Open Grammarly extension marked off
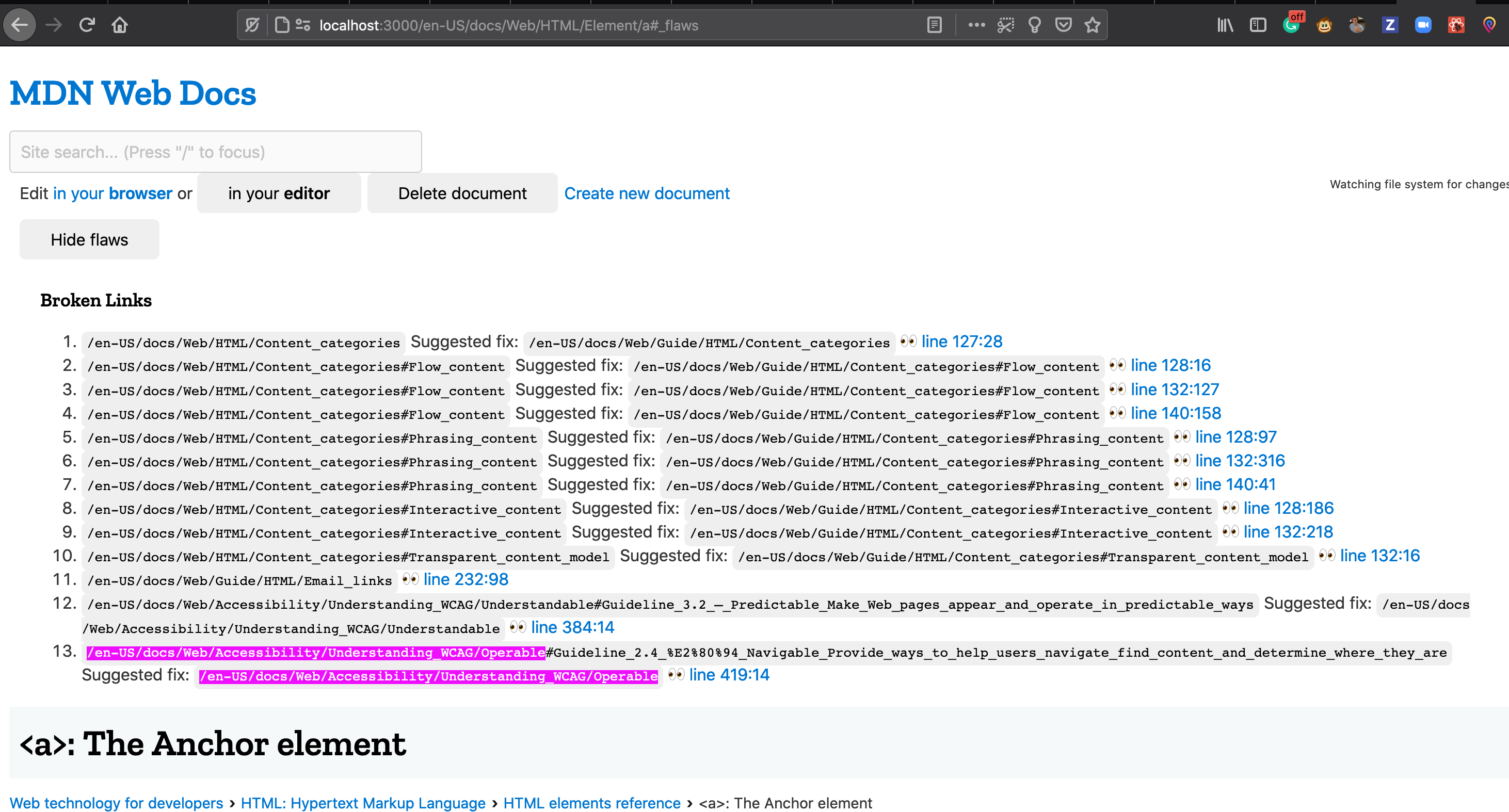1509x812 pixels. click(1293, 23)
